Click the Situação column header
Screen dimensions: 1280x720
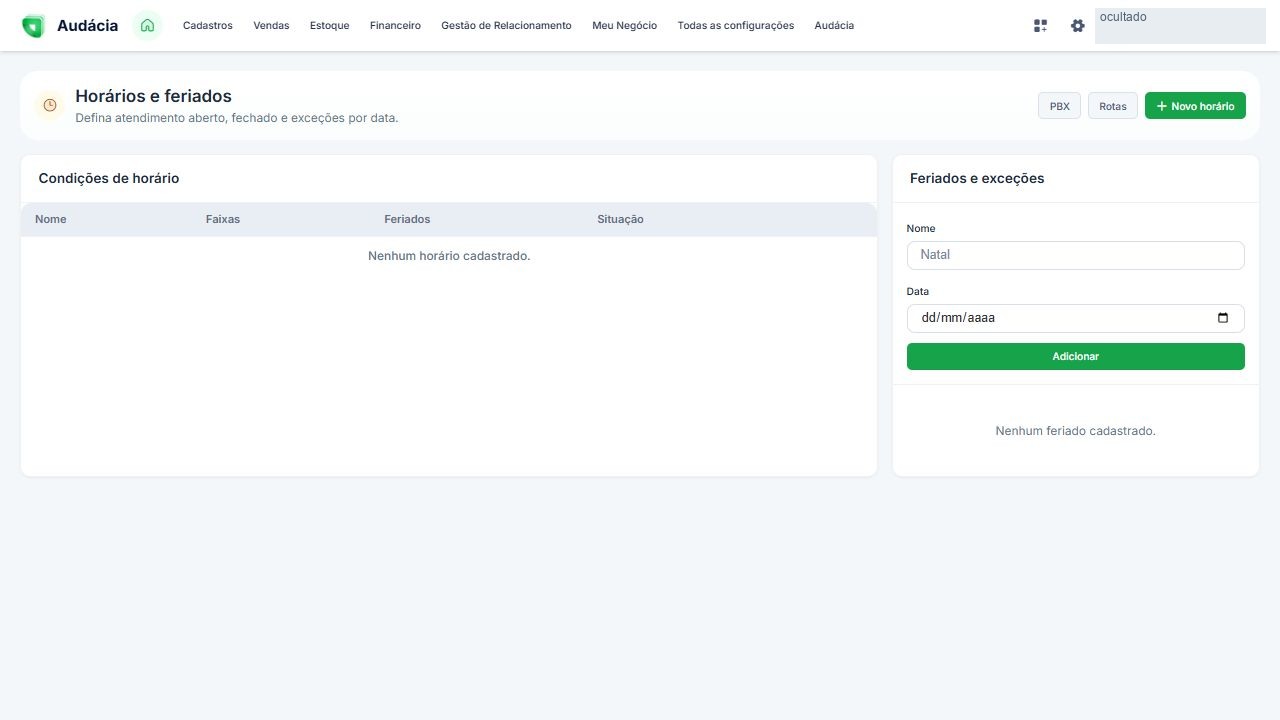tap(620, 219)
